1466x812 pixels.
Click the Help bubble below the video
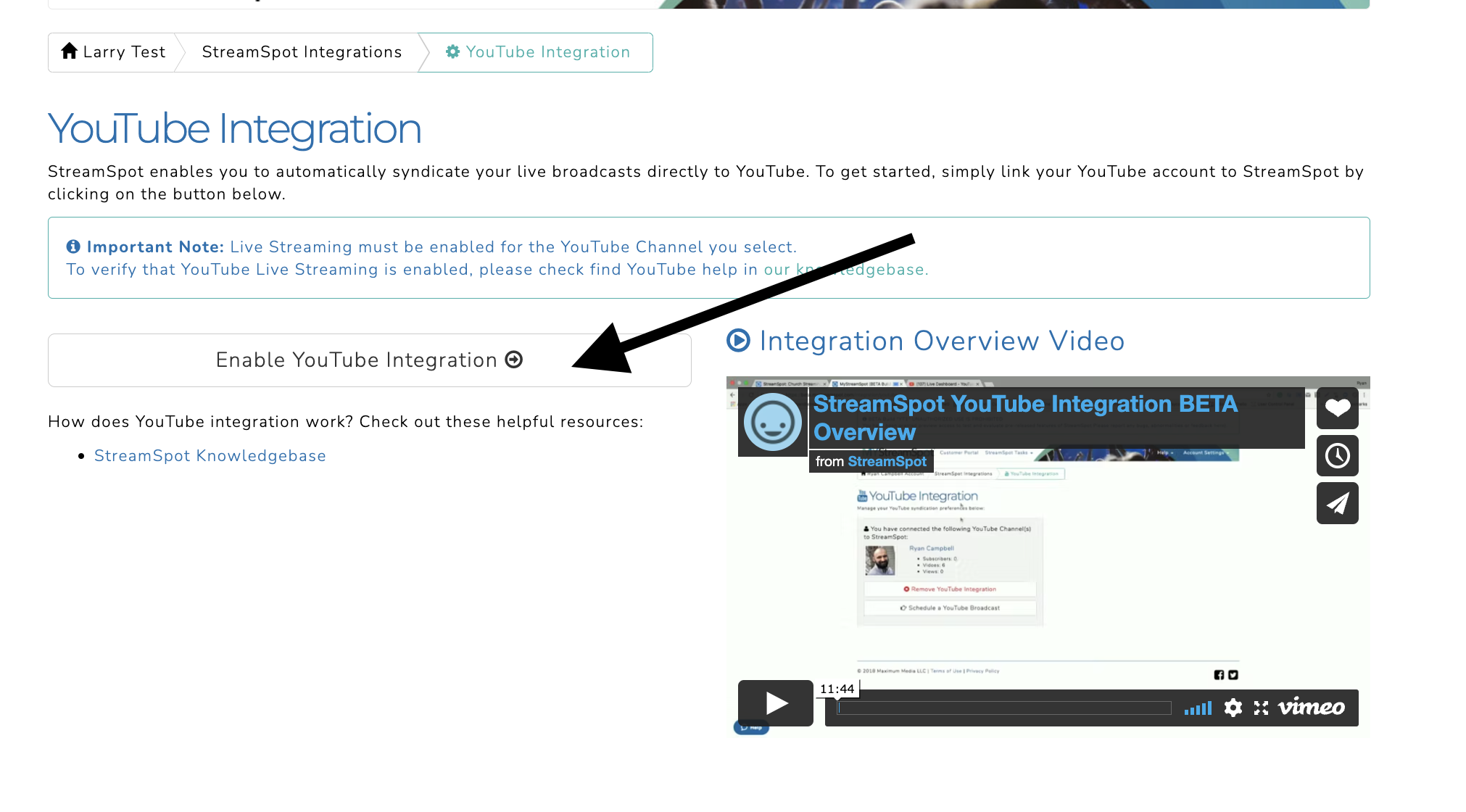click(x=751, y=726)
